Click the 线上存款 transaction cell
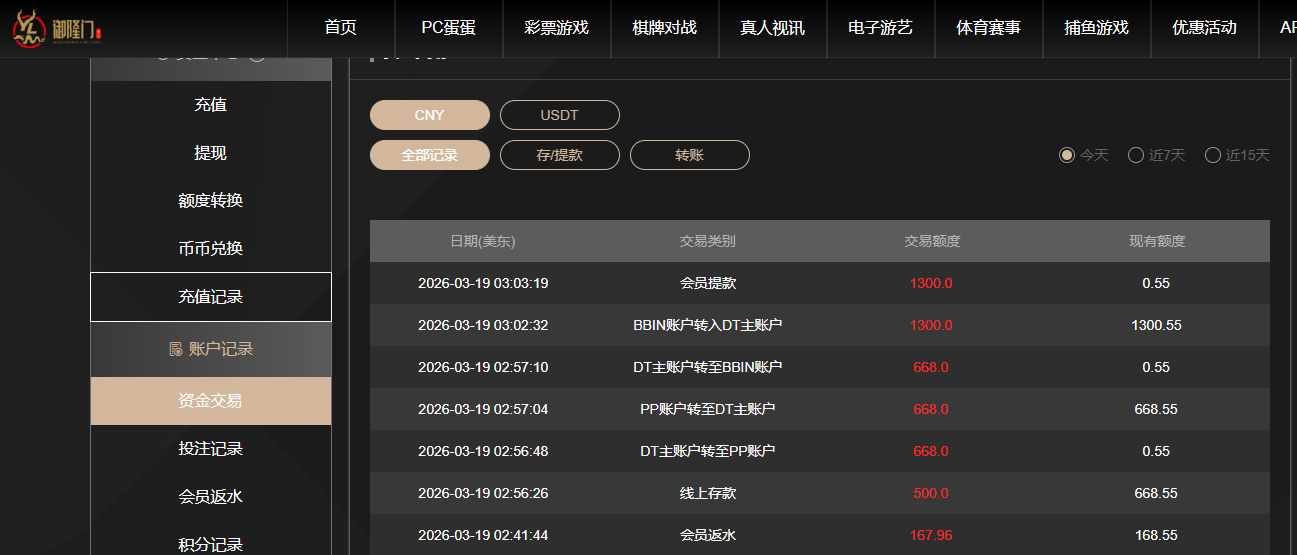1297x555 pixels. 708,493
